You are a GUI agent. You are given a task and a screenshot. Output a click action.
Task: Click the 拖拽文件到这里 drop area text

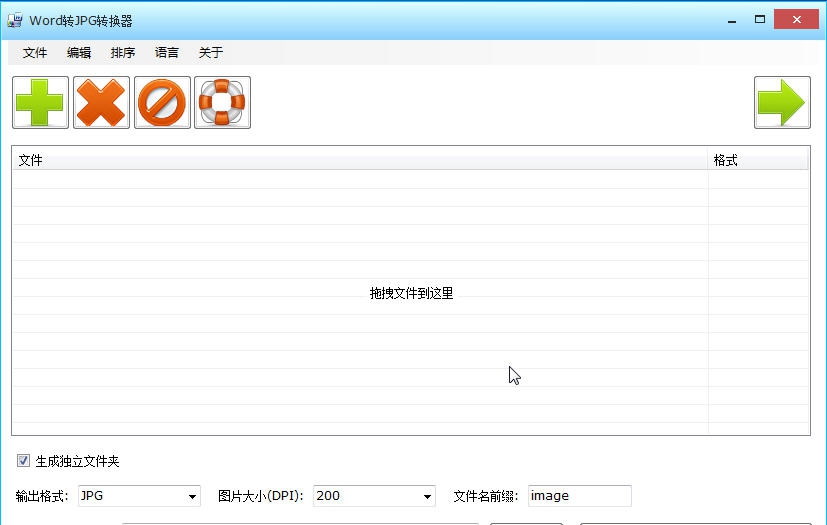[x=411, y=293]
